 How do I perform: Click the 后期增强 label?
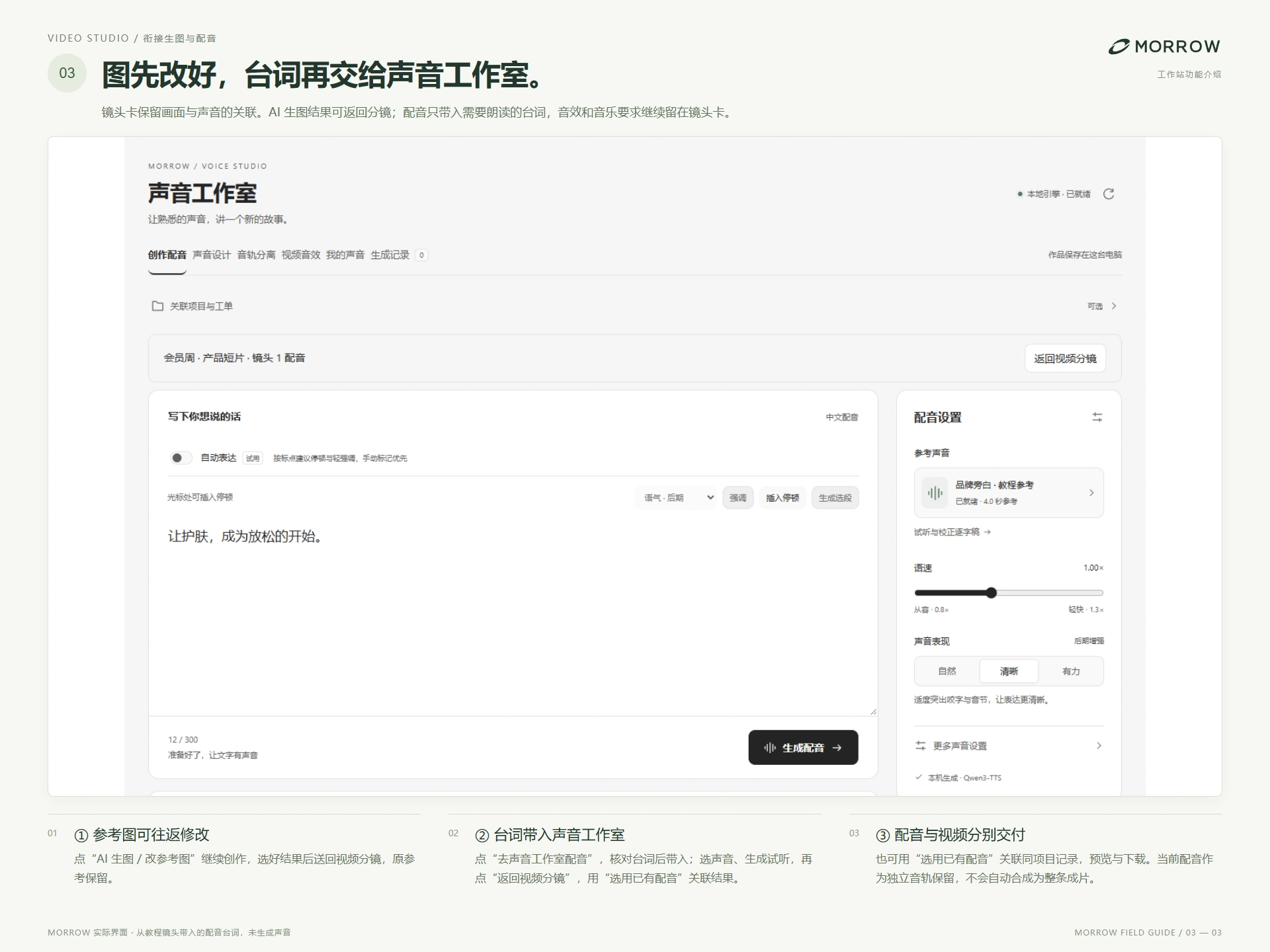pyautogui.click(x=1089, y=641)
